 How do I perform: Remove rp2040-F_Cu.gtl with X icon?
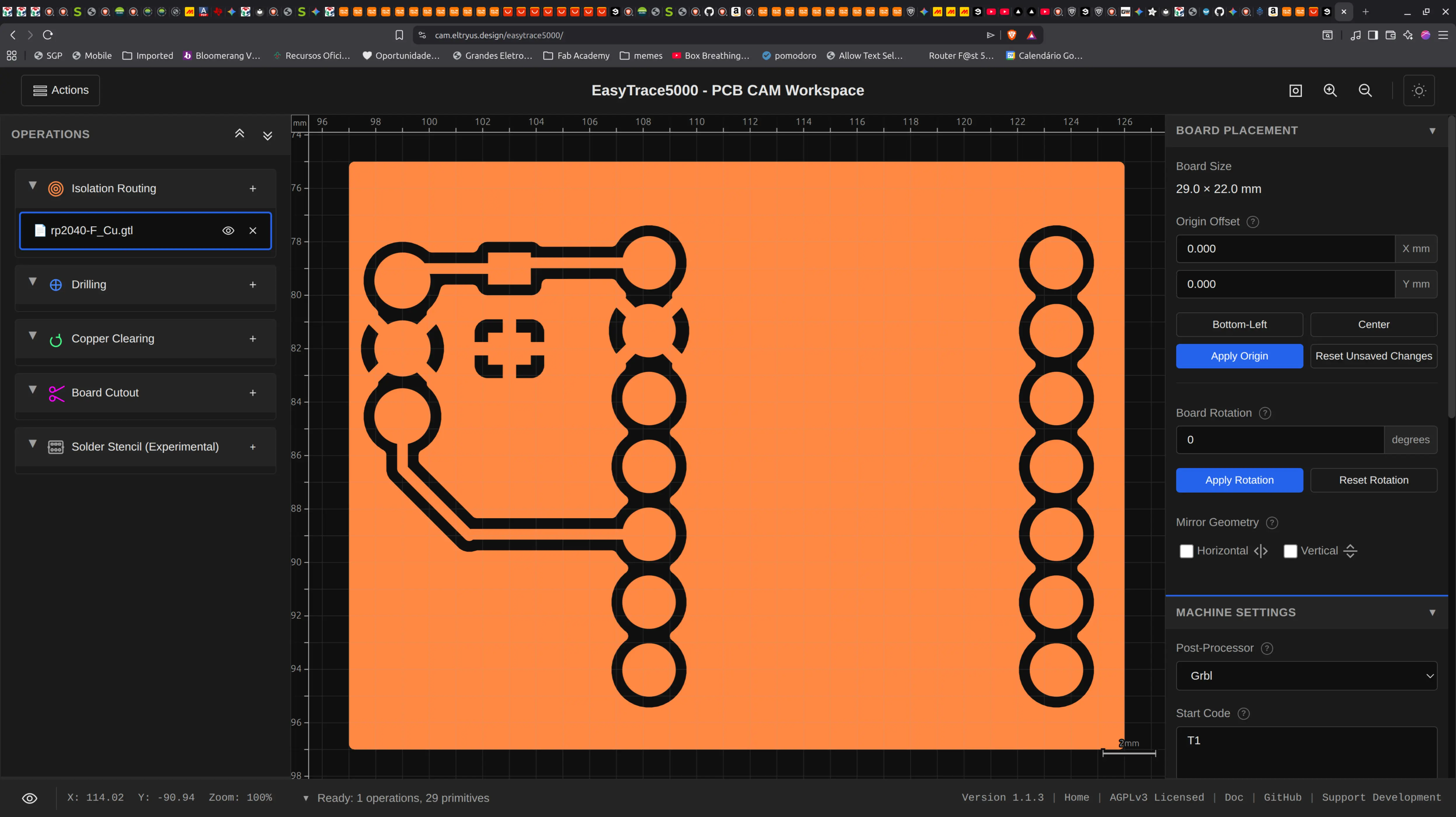253,231
